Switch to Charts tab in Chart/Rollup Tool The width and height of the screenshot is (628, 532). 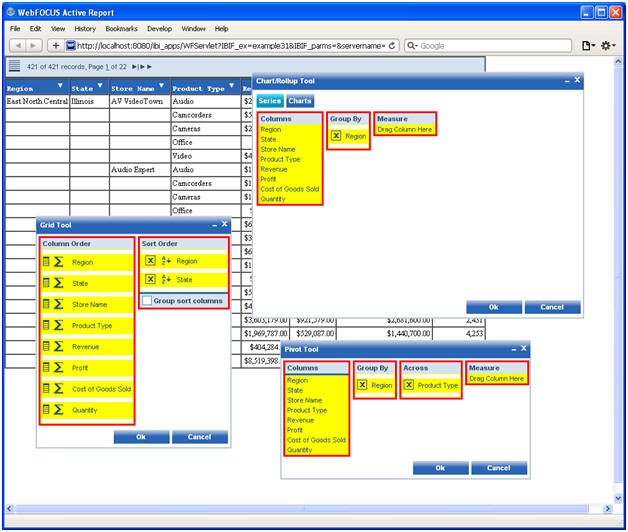point(300,101)
